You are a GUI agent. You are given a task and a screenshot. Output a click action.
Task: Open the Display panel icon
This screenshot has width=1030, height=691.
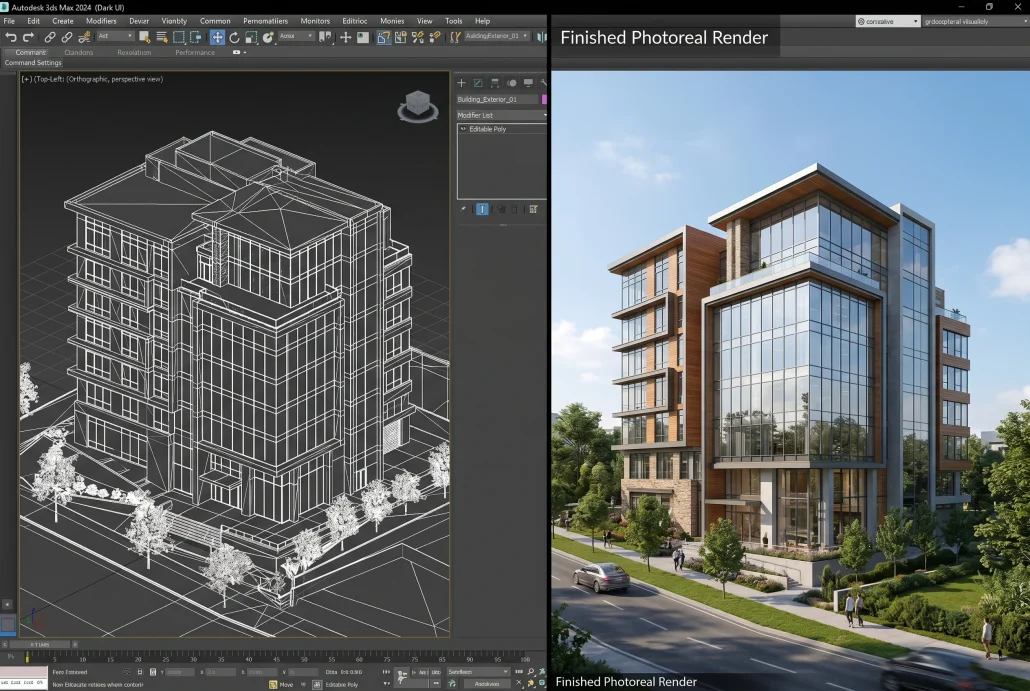pos(528,83)
